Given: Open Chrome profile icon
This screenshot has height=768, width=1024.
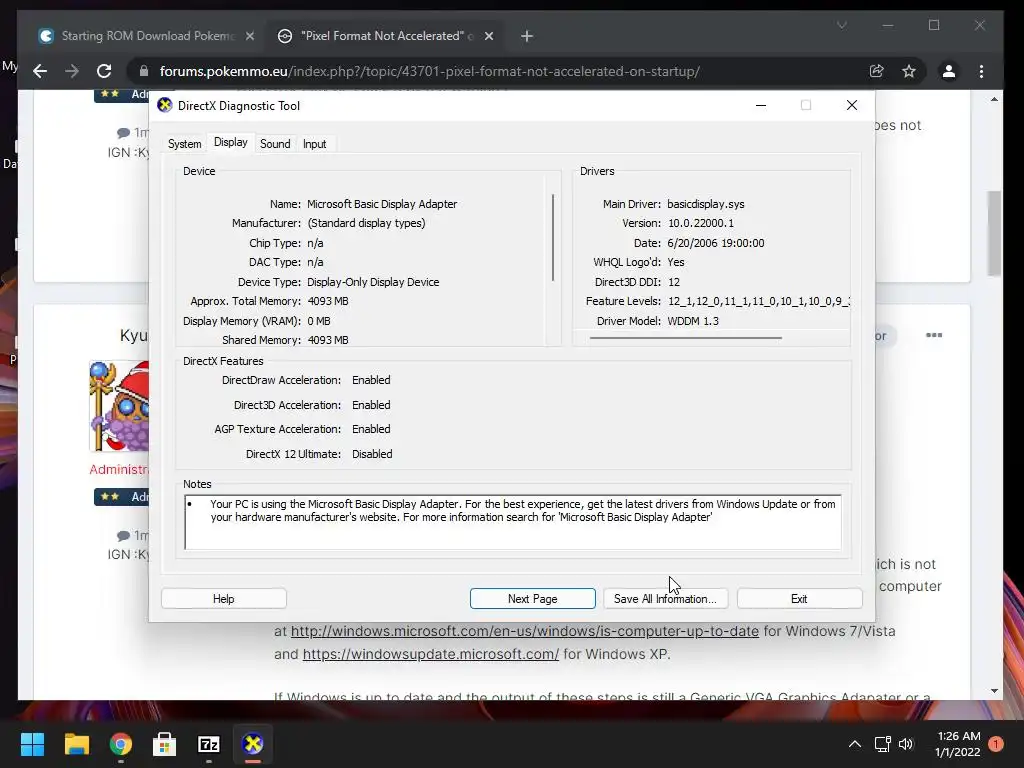Looking at the screenshot, I should (x=949, y=71).
